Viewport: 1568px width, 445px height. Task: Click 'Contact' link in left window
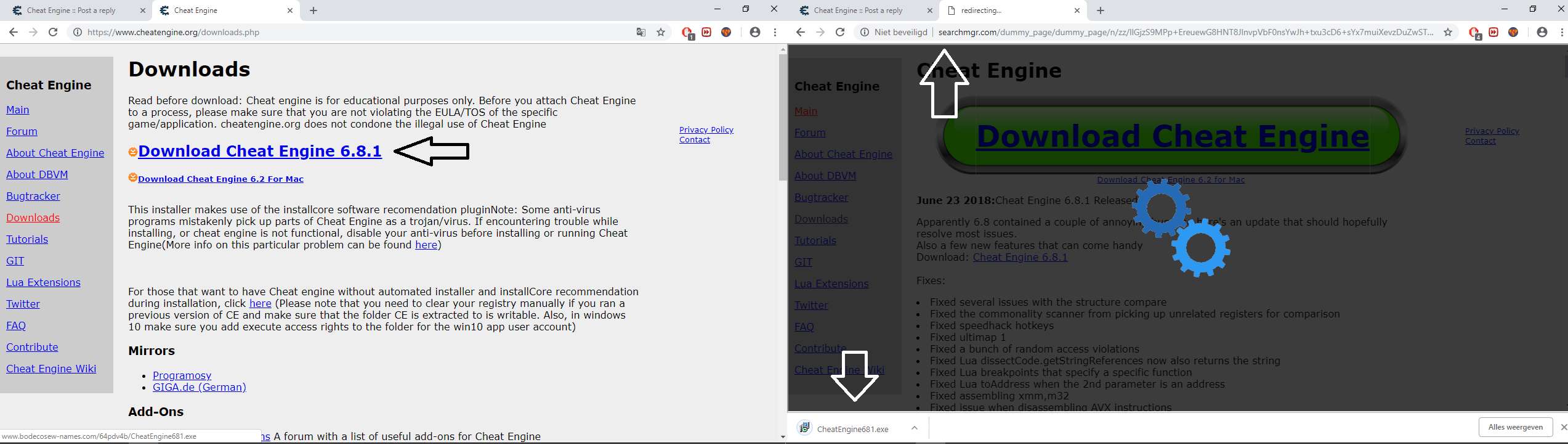tap(695, 140)
